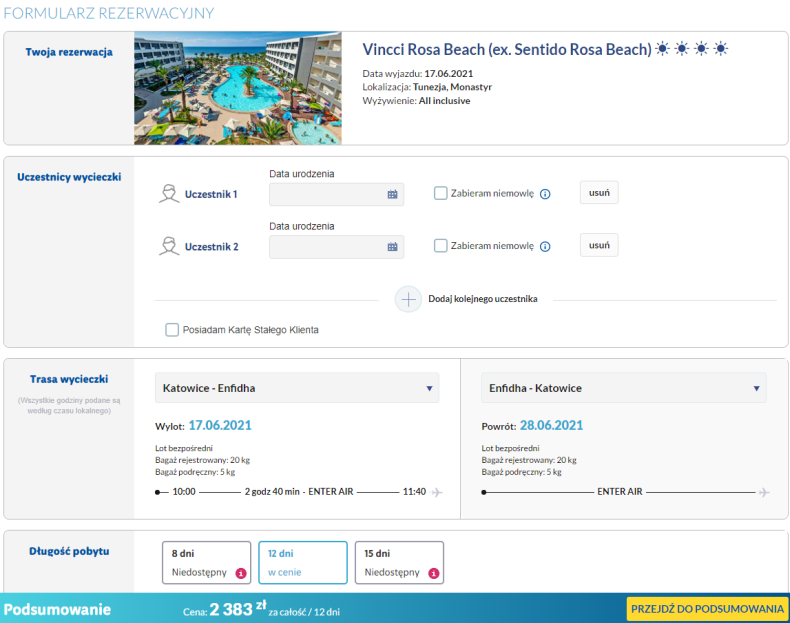Image resolution: width=790 pixels, height=623 pixels.
Task: Open the Vincci Rosa Beach hotel title
Action: 507,49
